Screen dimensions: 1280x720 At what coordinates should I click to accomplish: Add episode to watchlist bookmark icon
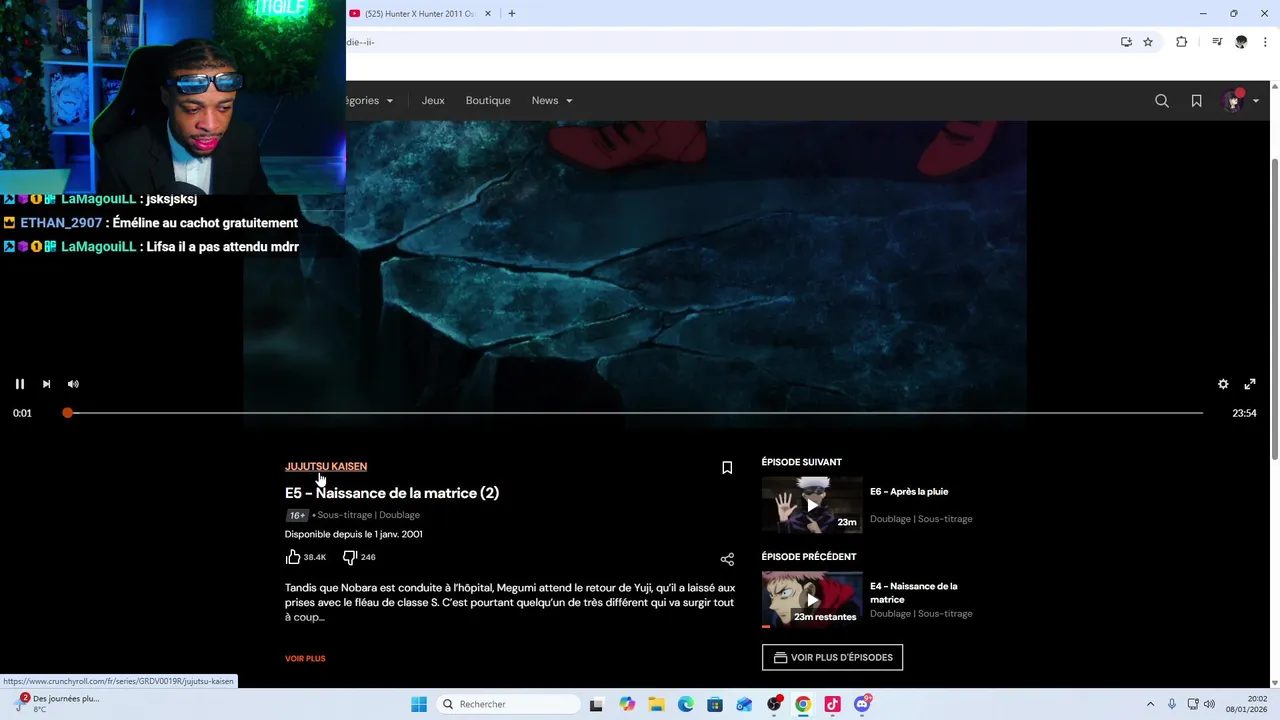(x=727, y=468)
